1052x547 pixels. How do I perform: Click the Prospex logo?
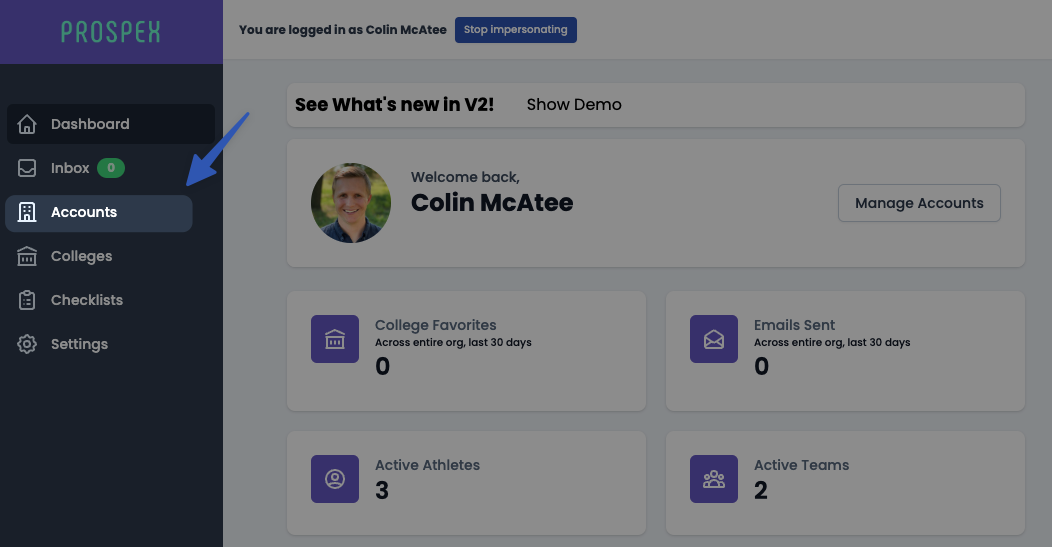pos(111,32)
